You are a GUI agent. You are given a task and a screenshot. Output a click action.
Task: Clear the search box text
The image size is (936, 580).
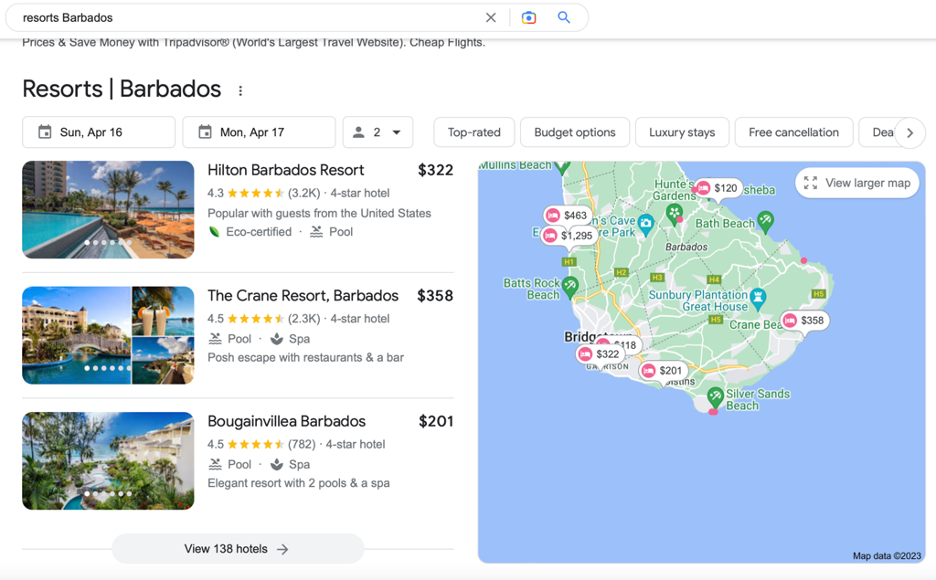click(x=491, y=18)
